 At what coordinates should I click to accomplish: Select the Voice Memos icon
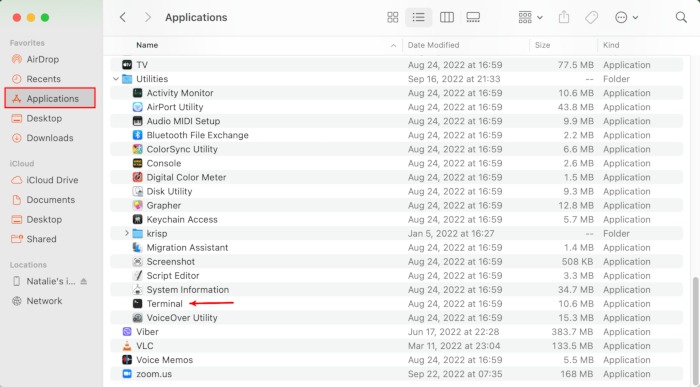(127, 360)
